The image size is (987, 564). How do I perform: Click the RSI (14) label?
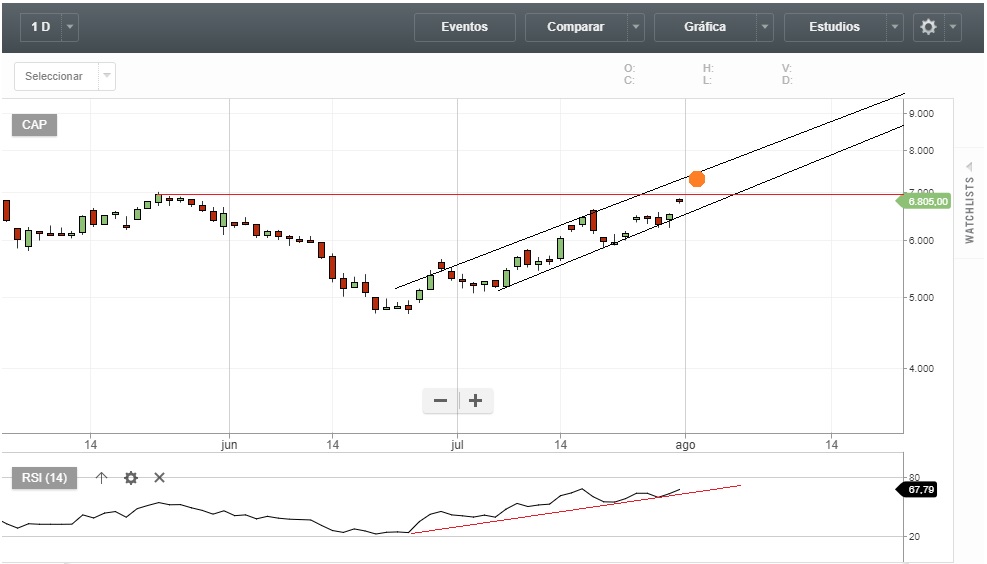point(44,478)
